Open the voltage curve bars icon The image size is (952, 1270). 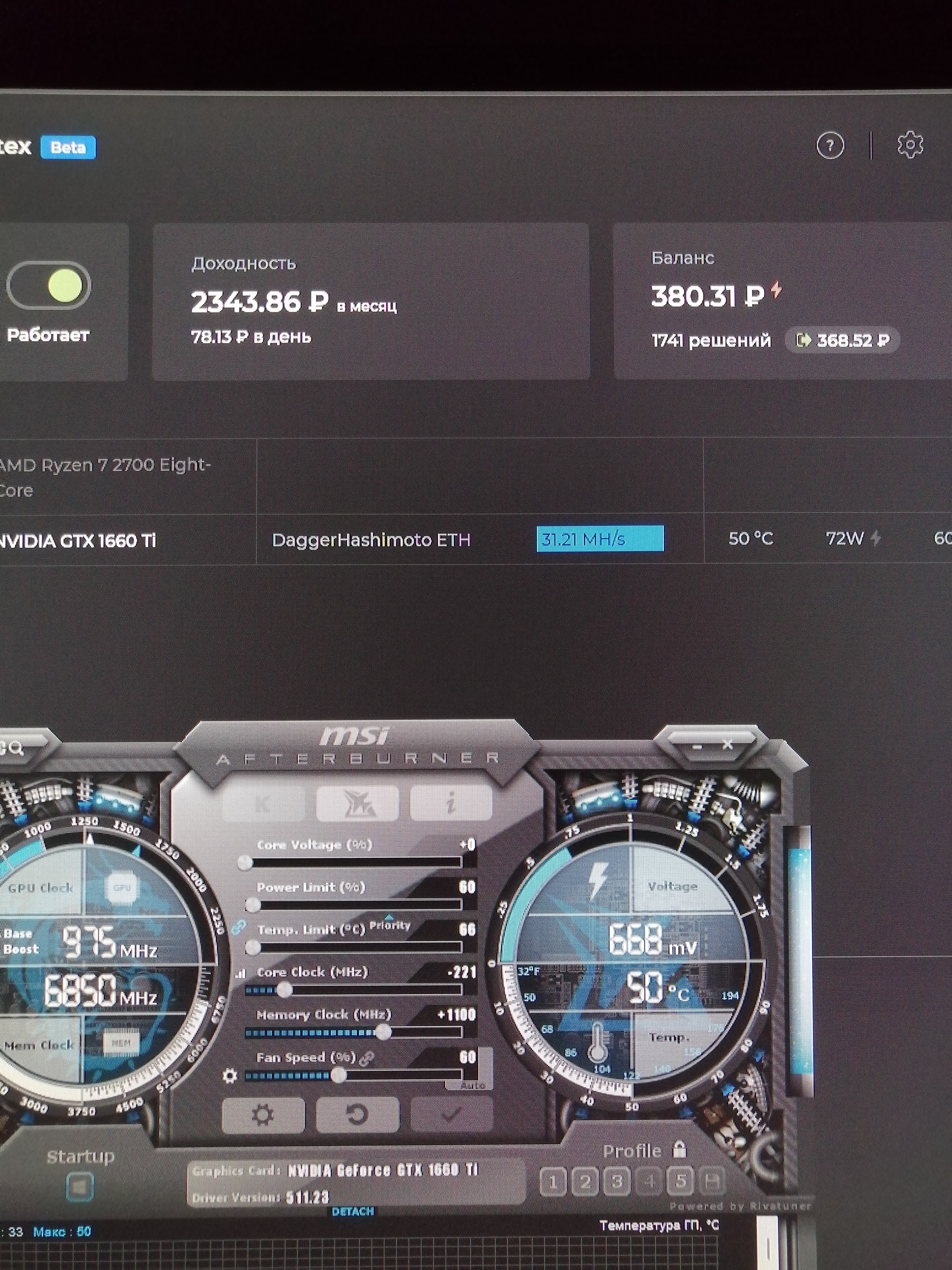pos(240,974)
